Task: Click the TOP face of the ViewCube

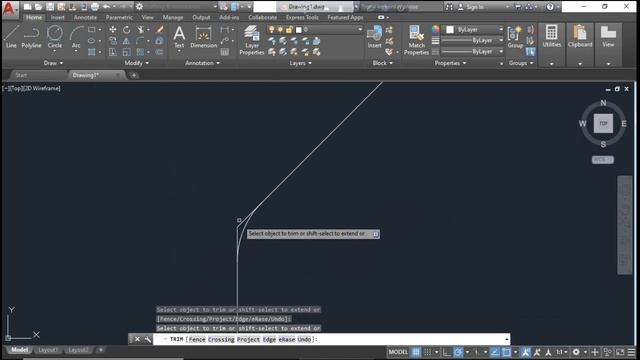Action: pyautogui.click(x=603, y=123)
